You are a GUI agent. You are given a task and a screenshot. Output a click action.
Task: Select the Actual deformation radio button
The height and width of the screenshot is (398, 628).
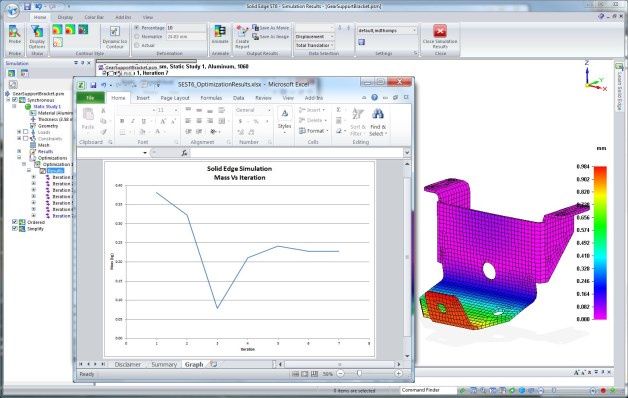(137, 45)
